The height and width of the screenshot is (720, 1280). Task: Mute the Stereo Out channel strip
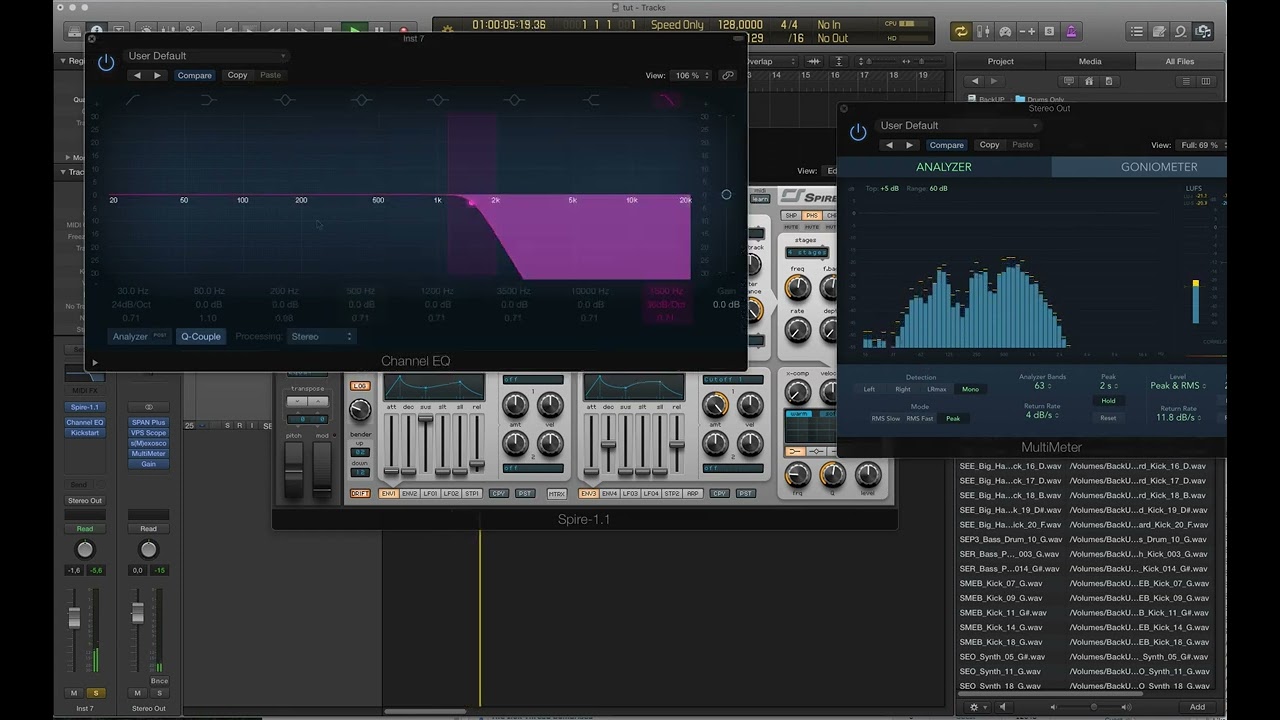tap(138, 693)
